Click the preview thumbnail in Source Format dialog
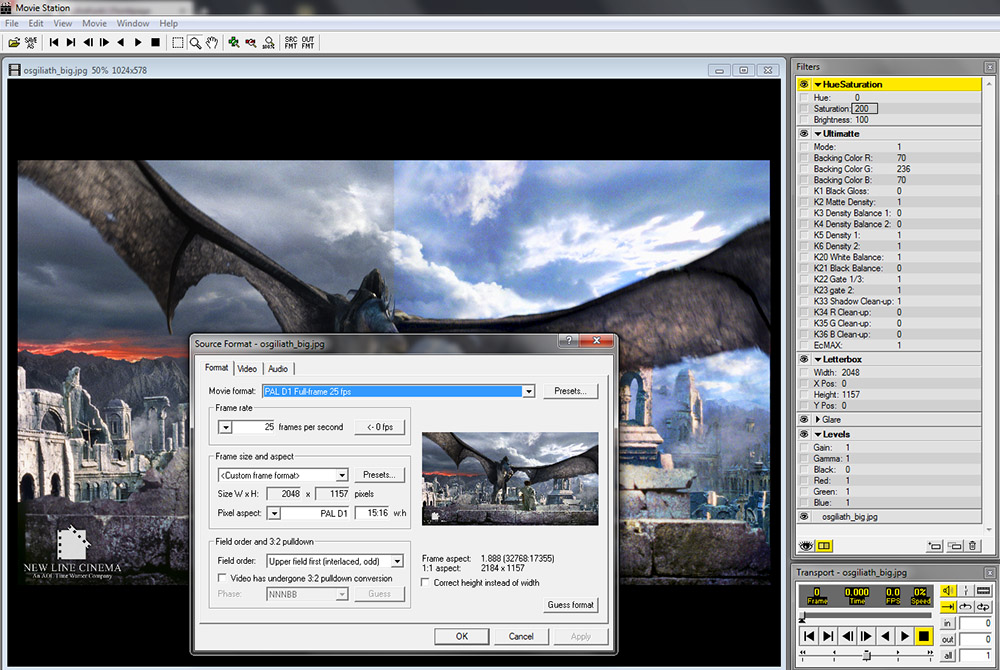 click(x=510, y=479)
